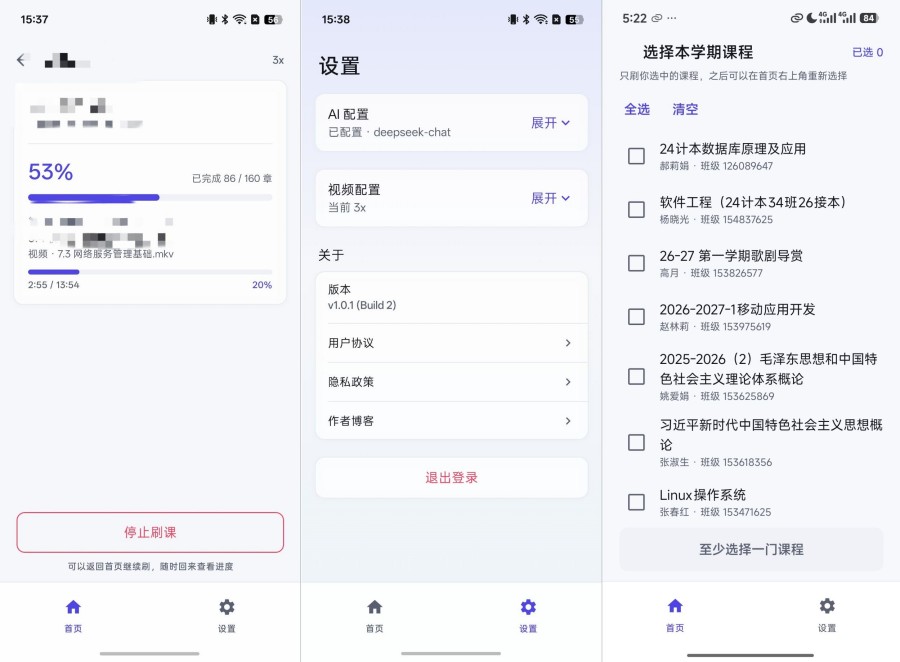Tap the 2:55 / 13:54 time label
The width and height of the screenshot is (900, 662).
click(x=53, y=285)
